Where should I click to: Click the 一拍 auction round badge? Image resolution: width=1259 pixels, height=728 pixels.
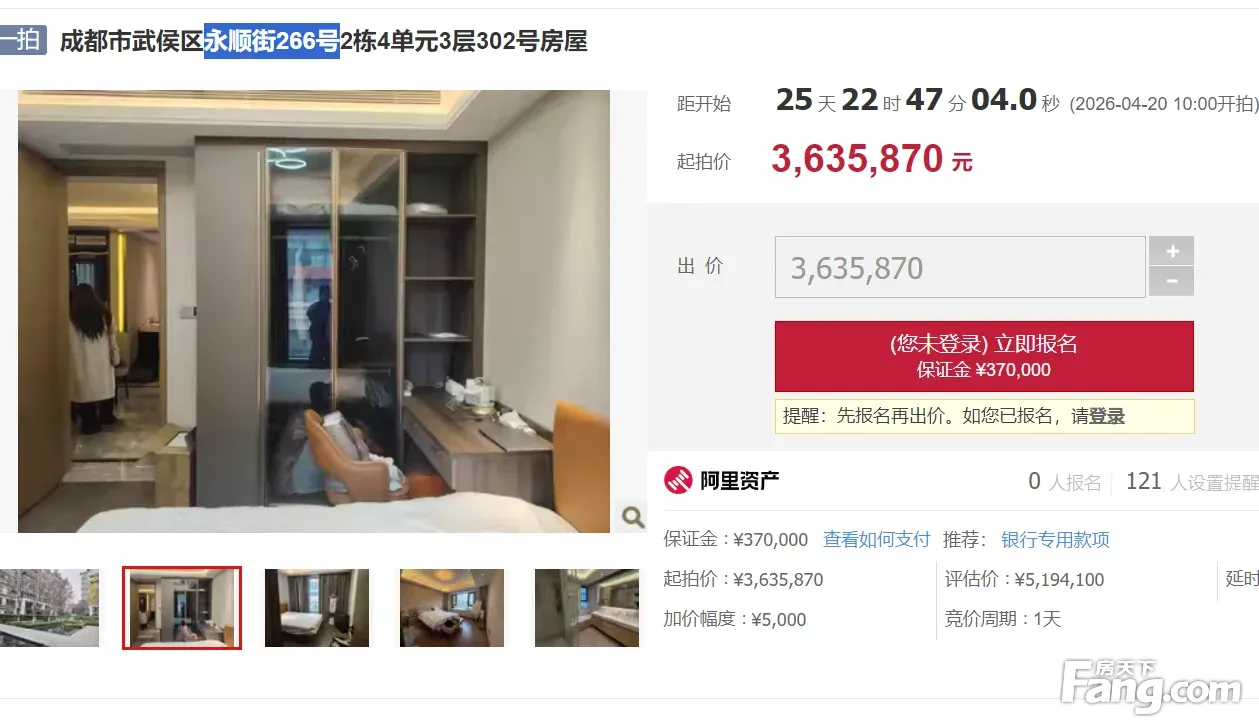coord(23,41)
